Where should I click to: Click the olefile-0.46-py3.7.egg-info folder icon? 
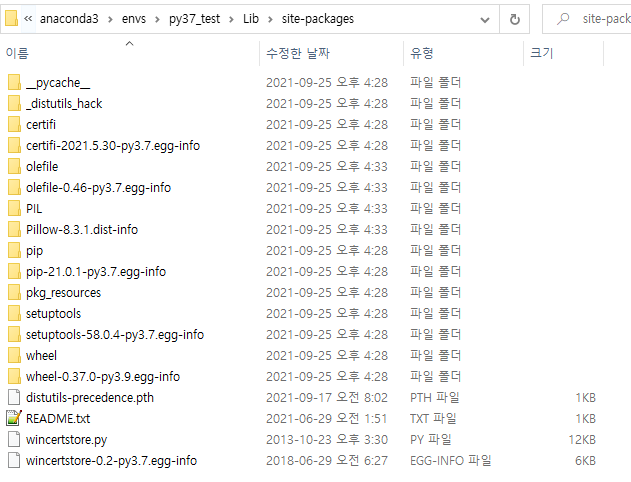pos(14,187)
